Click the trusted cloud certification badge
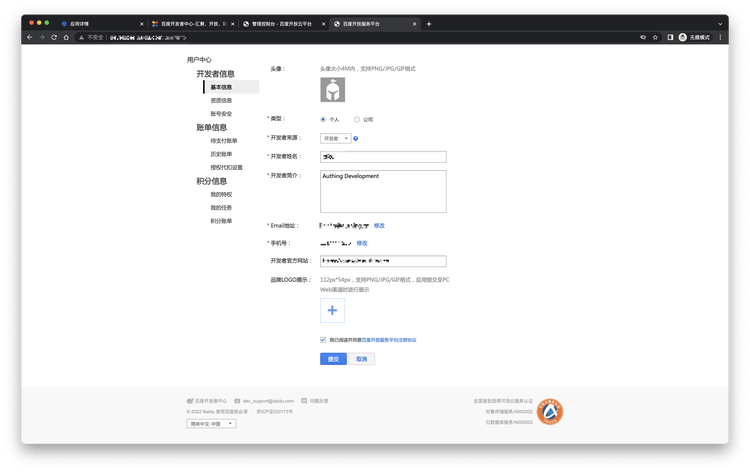750x472 pixels. click(x=550, y=410)
